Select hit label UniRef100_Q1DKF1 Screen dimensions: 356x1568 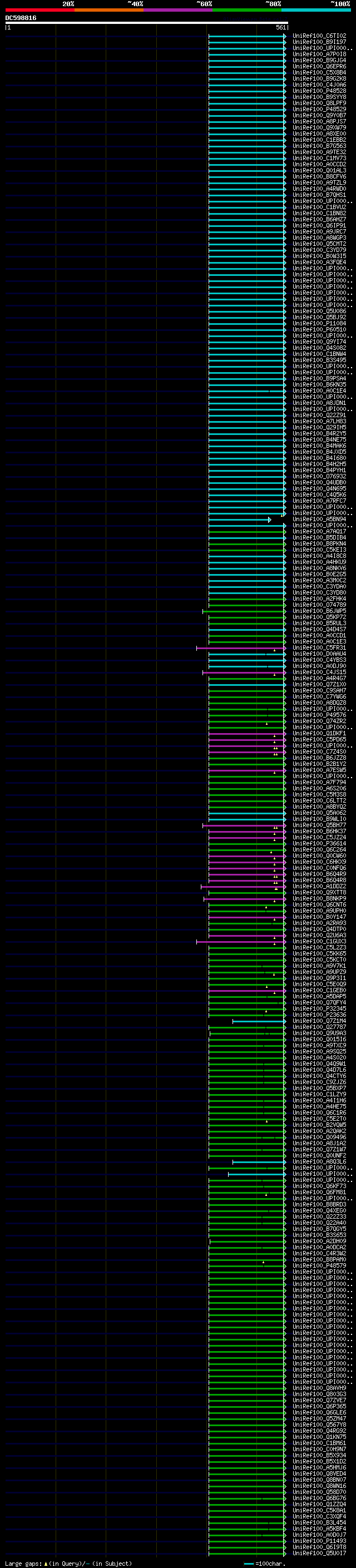(x=319, y=734)
